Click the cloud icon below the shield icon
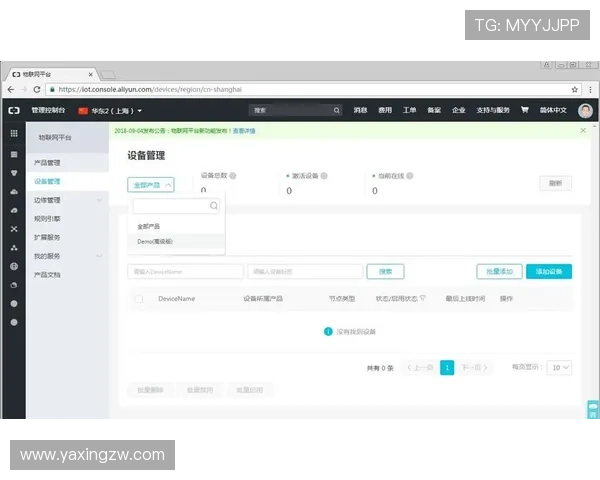 tap(14, 191)
